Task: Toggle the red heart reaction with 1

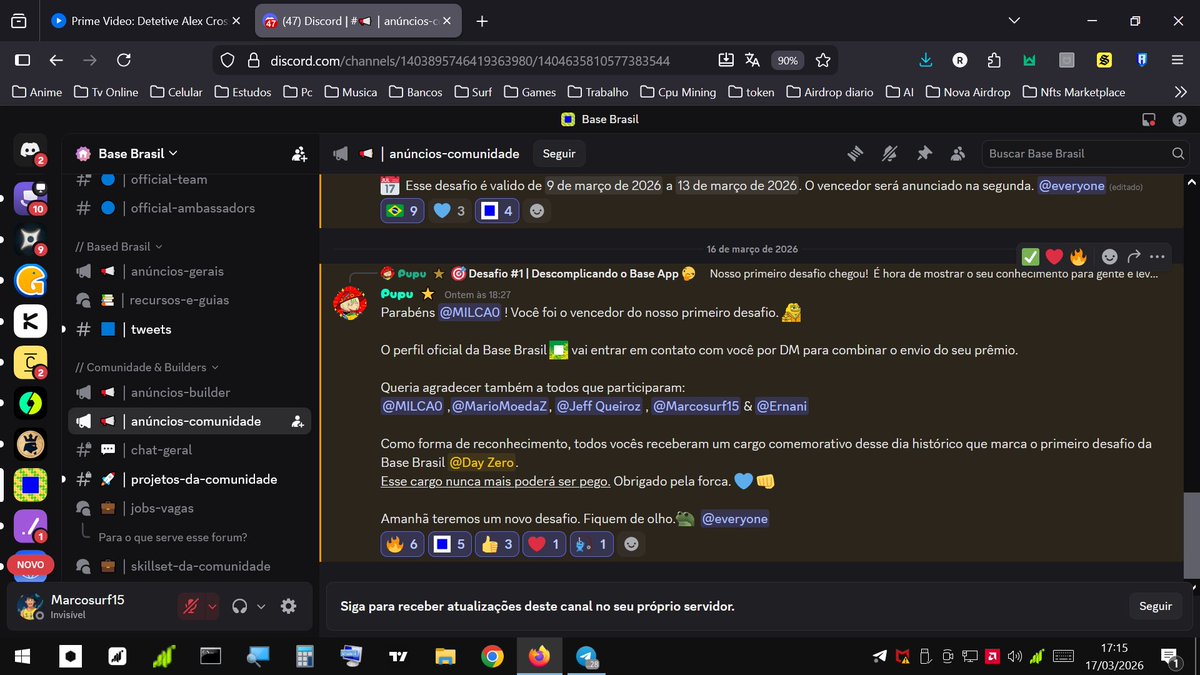Action: [543, 544]
